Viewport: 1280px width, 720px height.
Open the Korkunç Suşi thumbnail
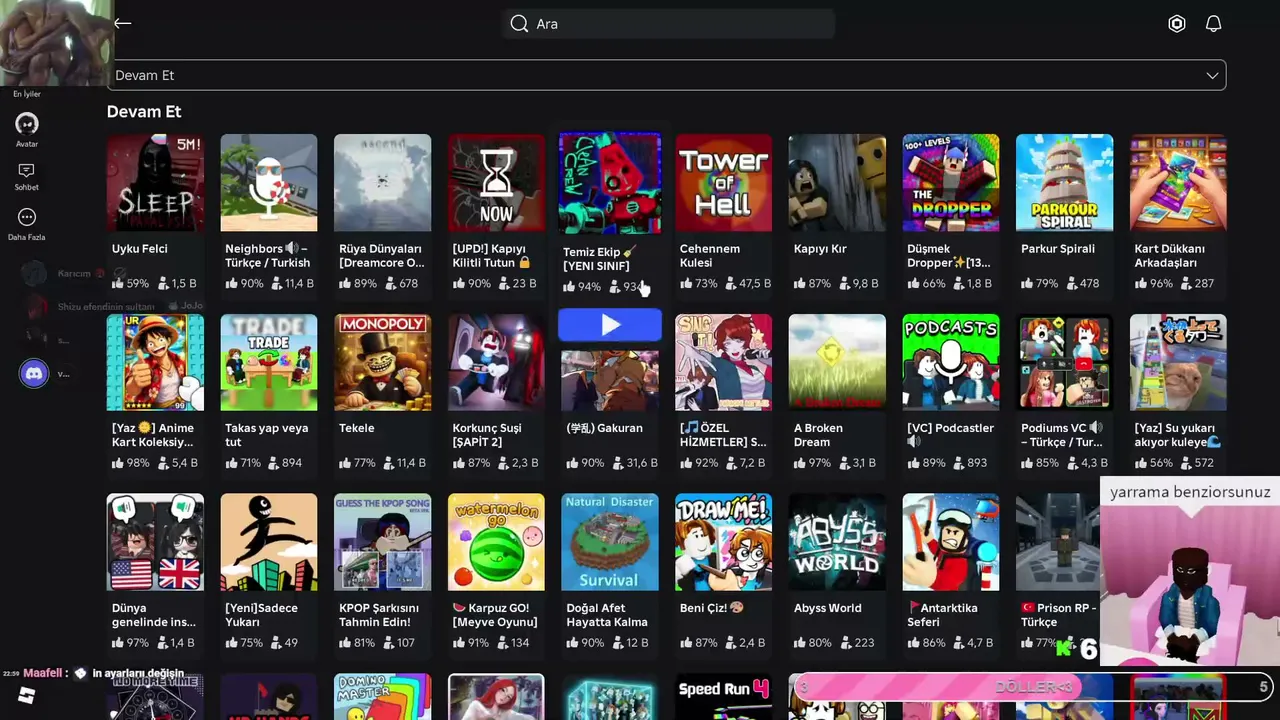pos(496,363)
